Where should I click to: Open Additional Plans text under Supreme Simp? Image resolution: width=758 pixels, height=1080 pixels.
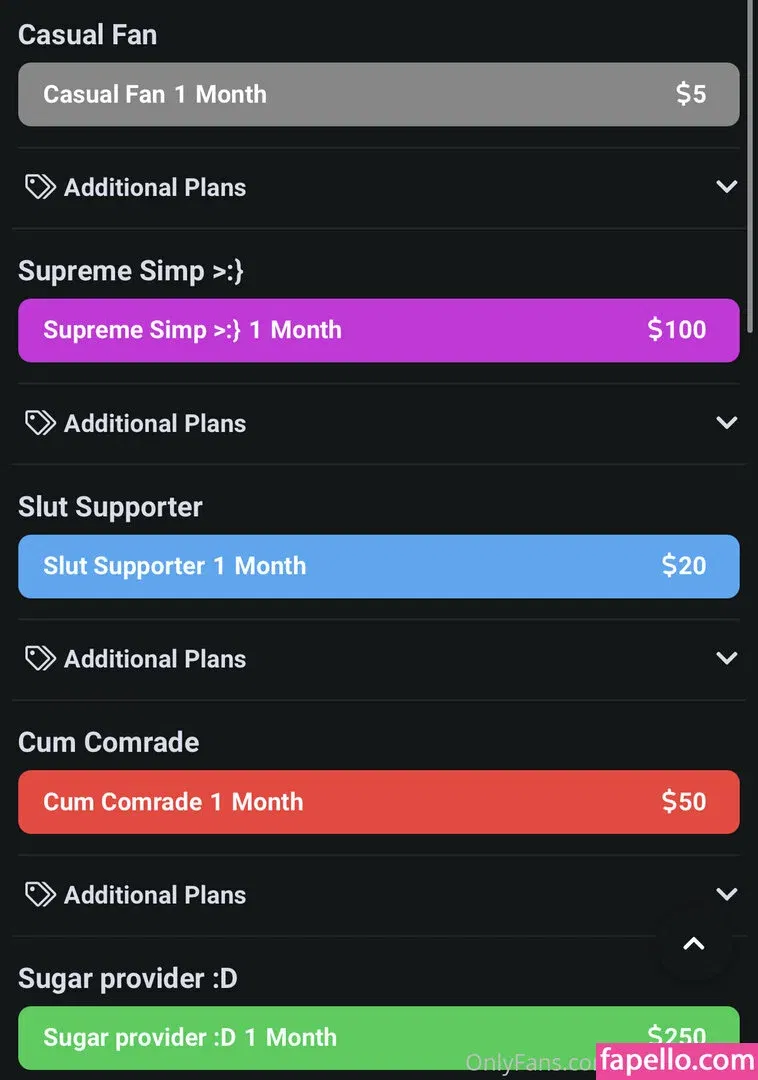tap(155, 424)
